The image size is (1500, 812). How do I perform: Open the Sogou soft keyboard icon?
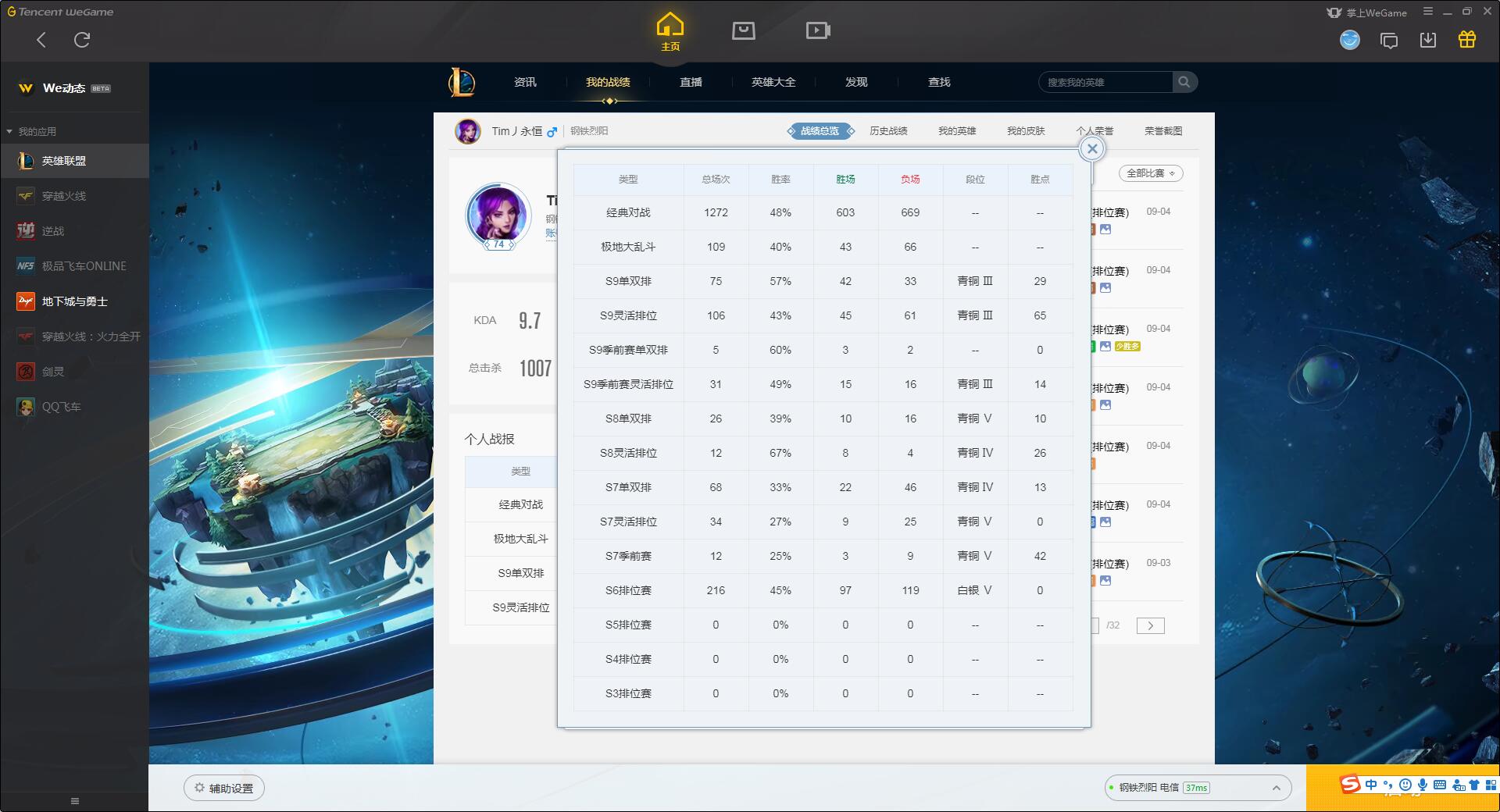click(1440, 785)
